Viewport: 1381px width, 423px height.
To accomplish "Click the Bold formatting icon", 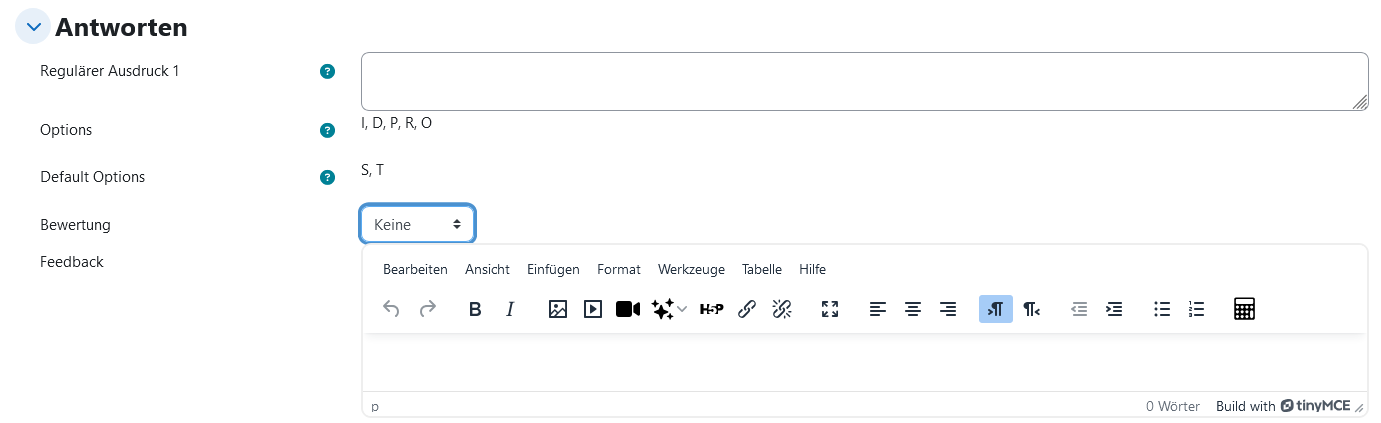I will click(475, 309).
